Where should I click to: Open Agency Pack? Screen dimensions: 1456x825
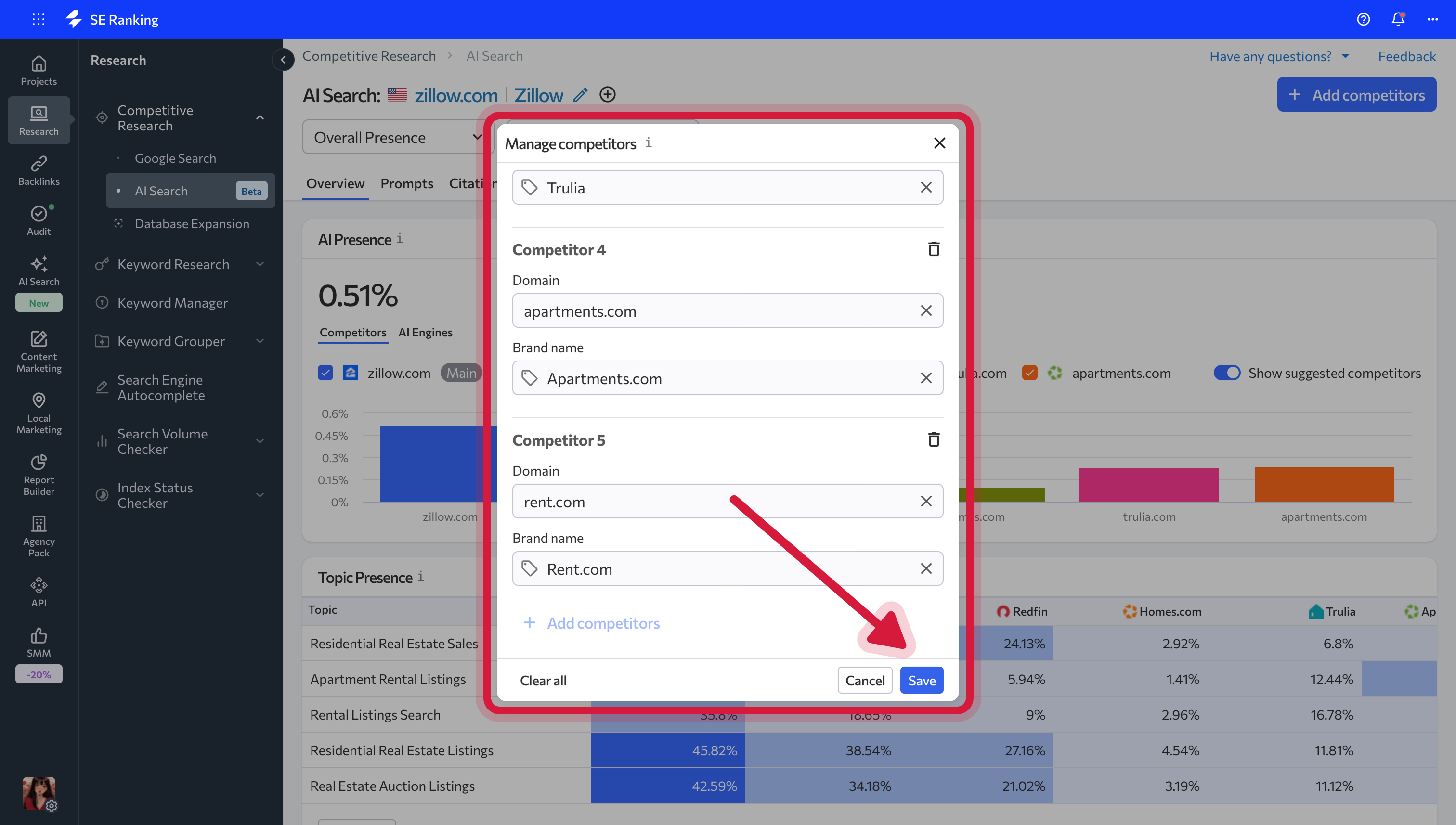point(39,537)
